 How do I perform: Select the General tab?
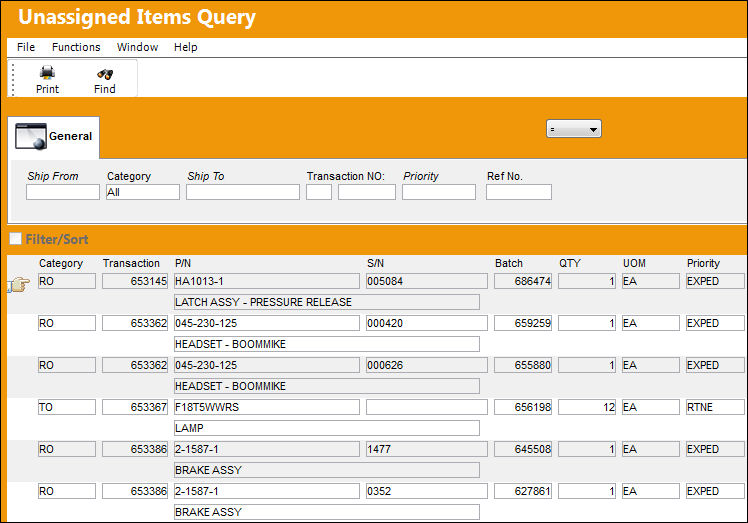[54, 137]
